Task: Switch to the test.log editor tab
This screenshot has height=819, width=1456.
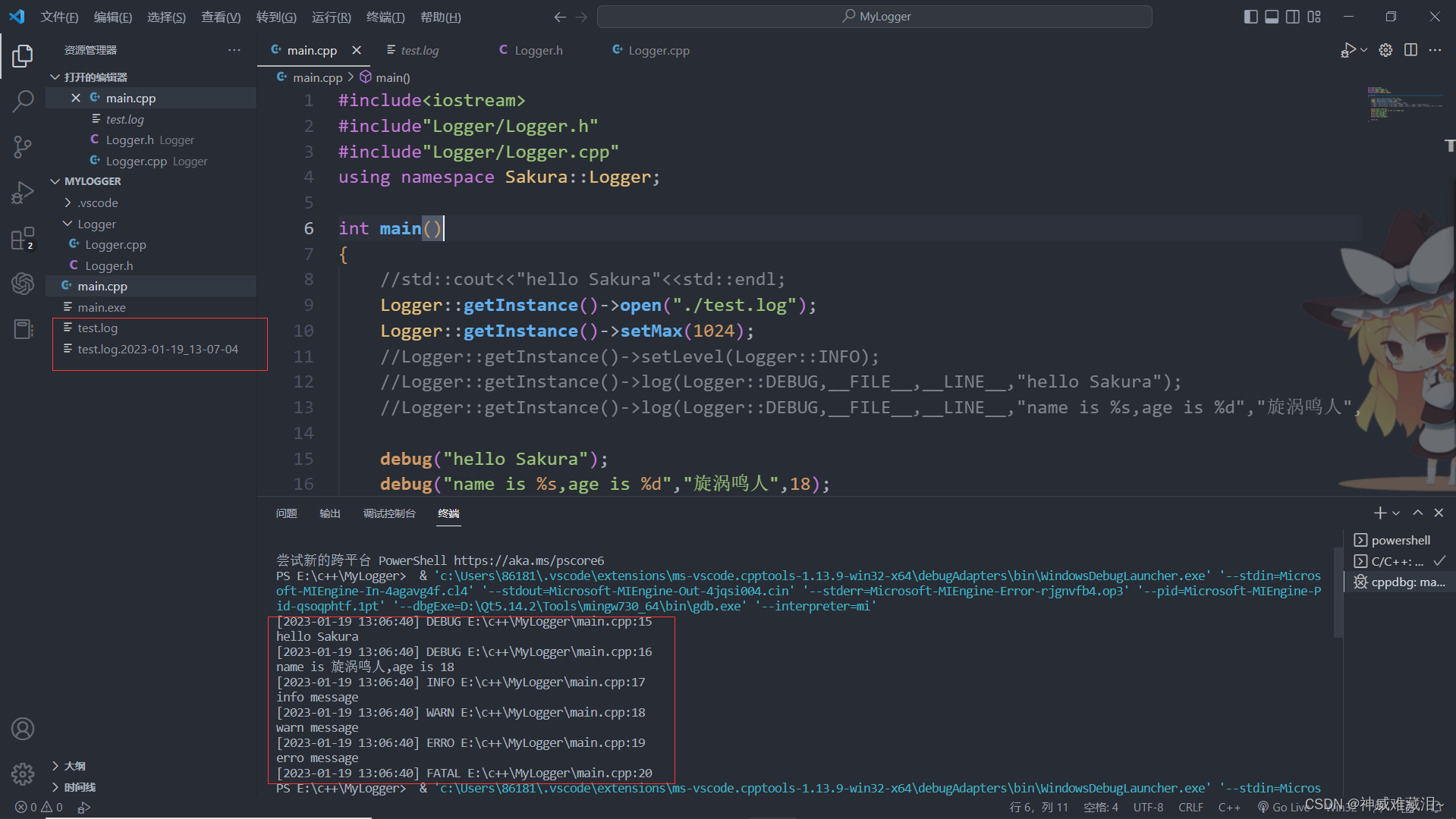Action: (x=420, y=50)
